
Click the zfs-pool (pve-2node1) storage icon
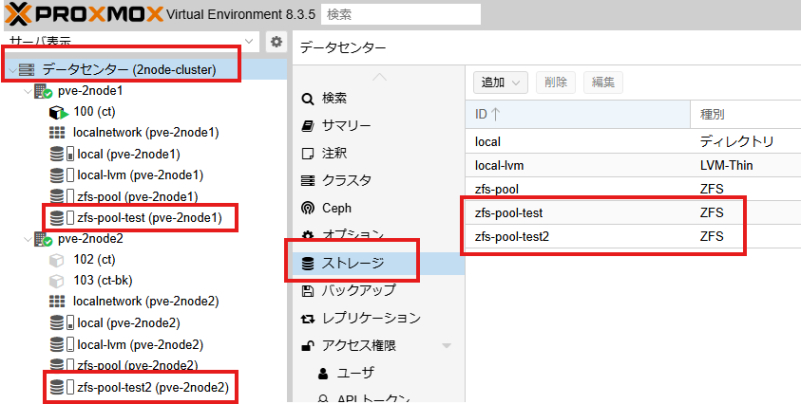pos(62,197)
